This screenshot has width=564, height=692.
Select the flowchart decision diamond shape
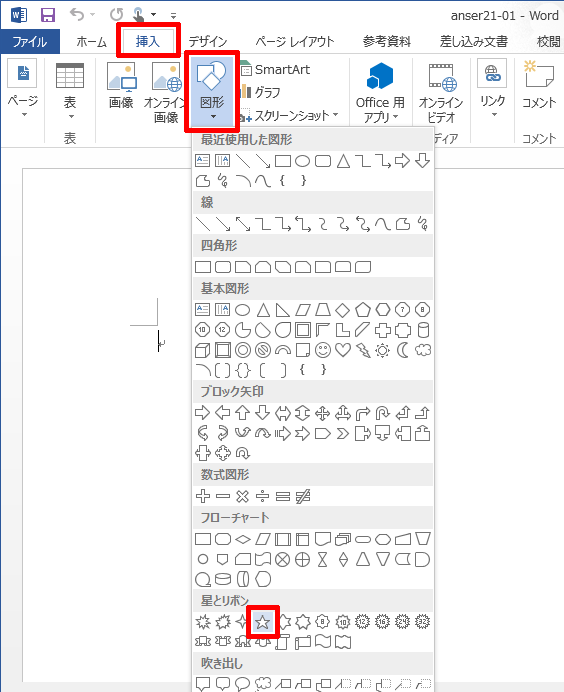pyautogui.click(x=243, y=539)
